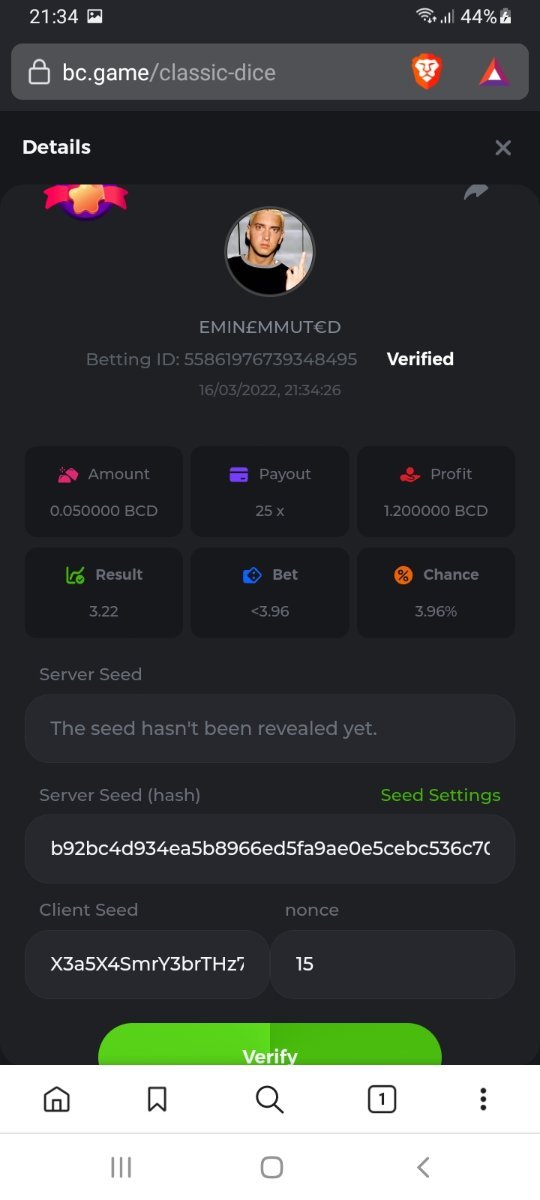Tap the Verified status label
Viewport: 540px width, 1200px height.
pyautogui.click(x=420, y=359)
